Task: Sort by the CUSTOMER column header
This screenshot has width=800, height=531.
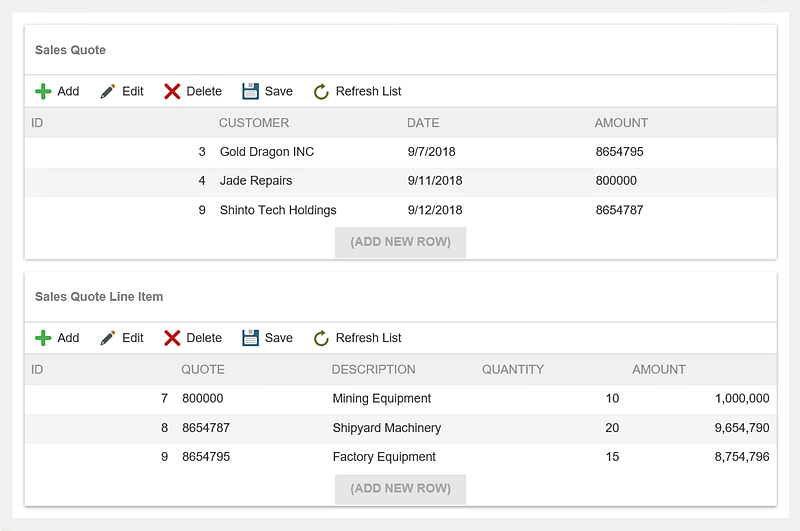Action: coord(254,123)
